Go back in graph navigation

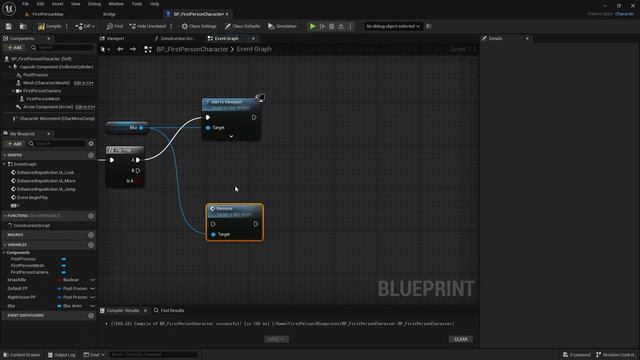120,49
